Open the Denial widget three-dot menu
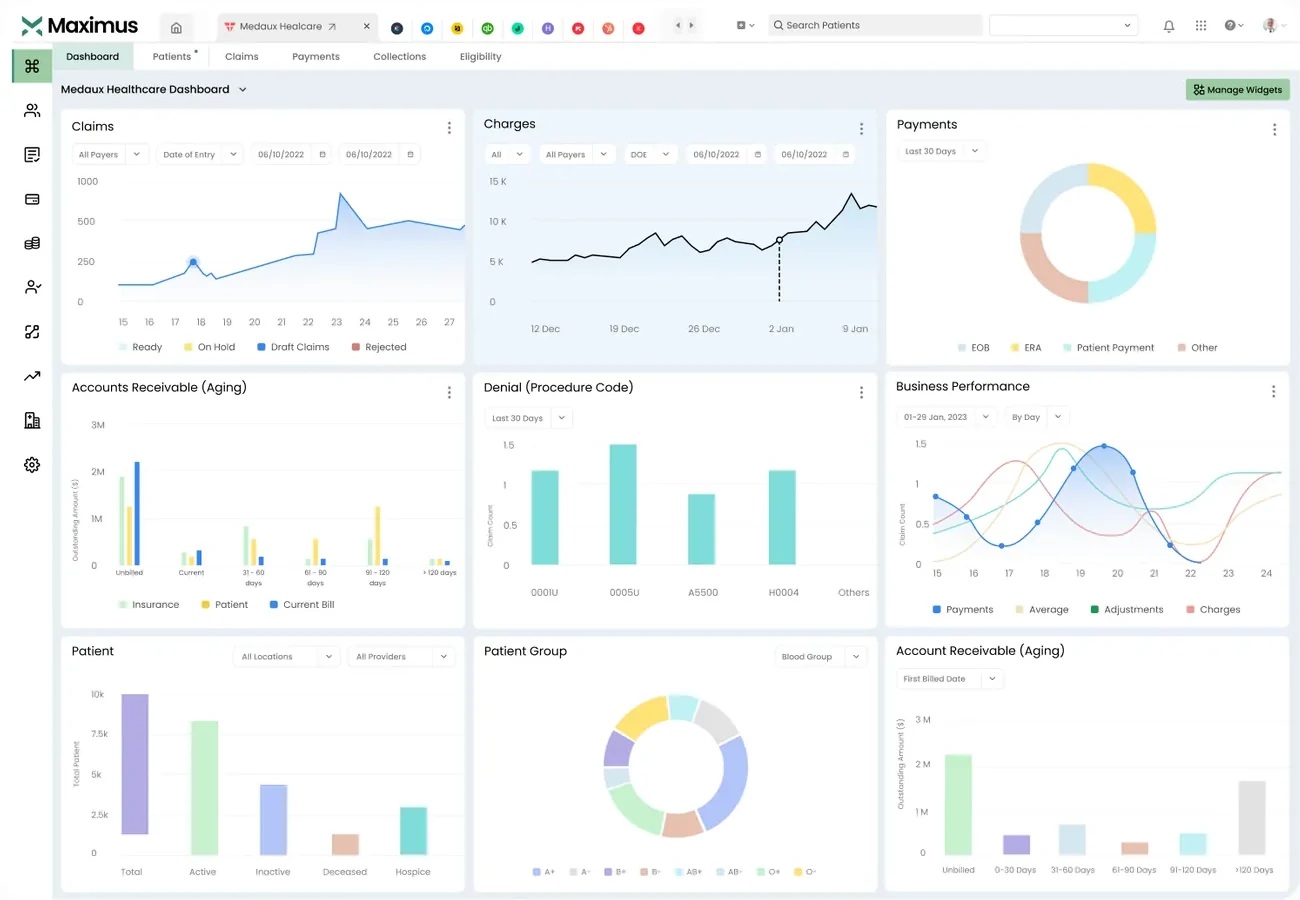The height and width of the screenshot is (900, 1300). [x=861, y=393]
